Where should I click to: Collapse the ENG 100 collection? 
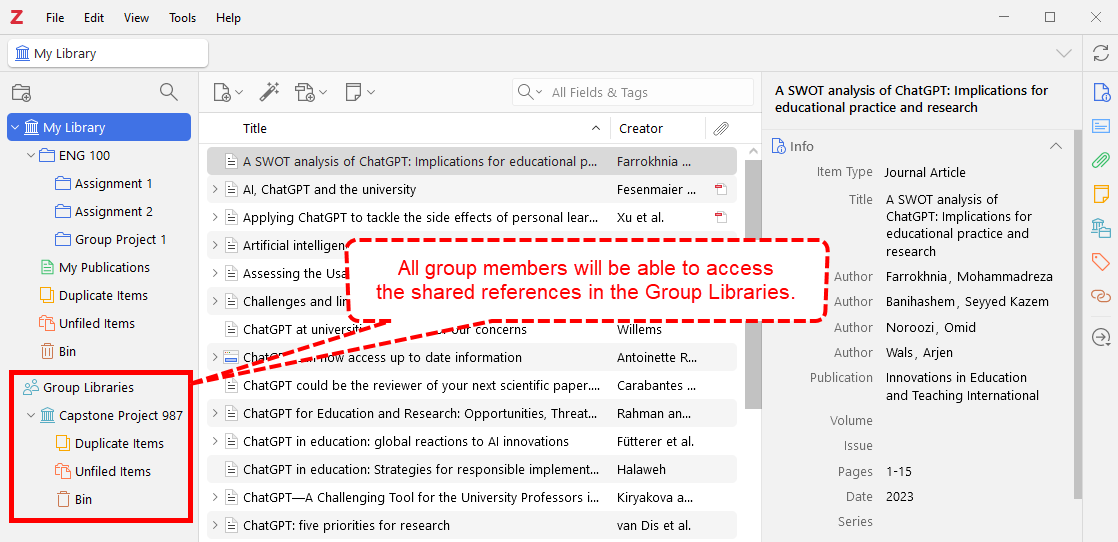coord(30,156)
